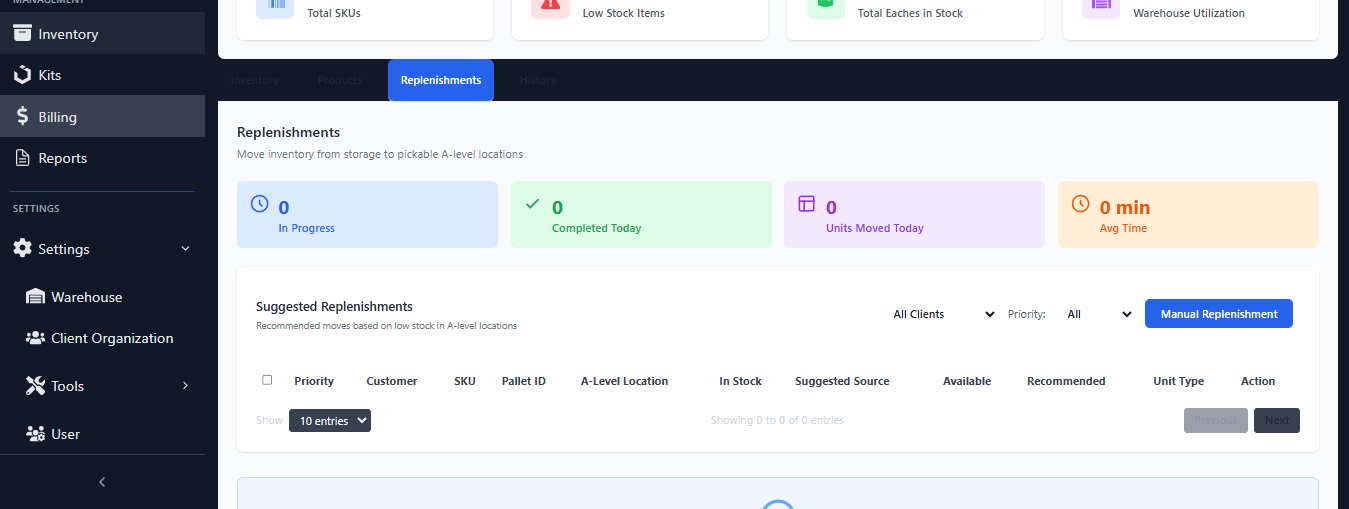This screenshot has width=1349, height=509.
Task: Collapse the sidebar with the arrow
Action: [102, 482]
